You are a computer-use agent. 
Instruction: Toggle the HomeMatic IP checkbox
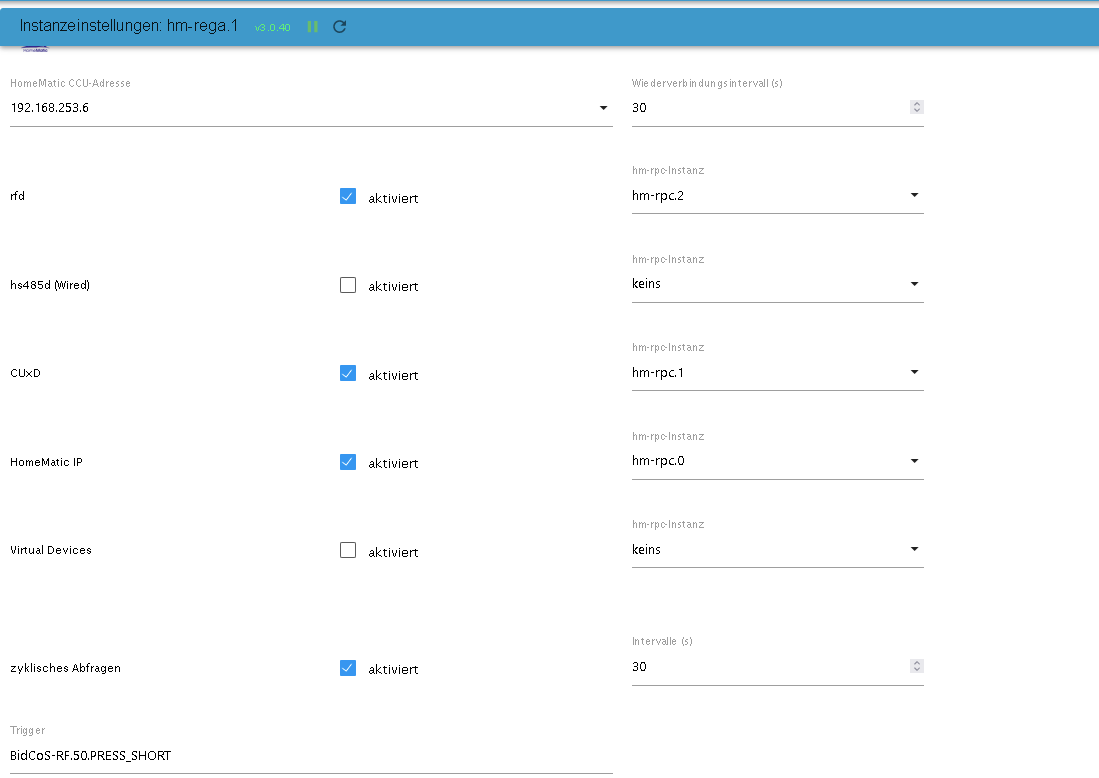[x=348, y=462]
